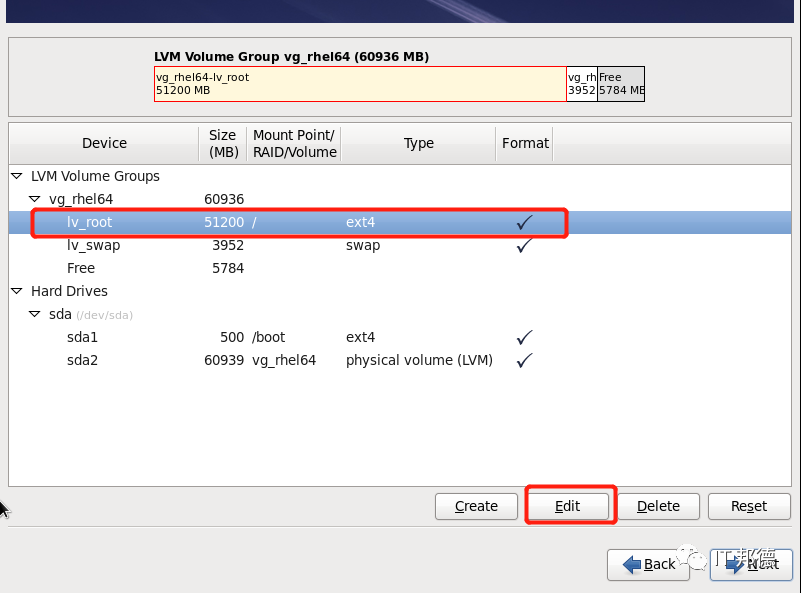
Task: Click the vg_rhel64 volume text of sda2
Action: pos(284,361)
